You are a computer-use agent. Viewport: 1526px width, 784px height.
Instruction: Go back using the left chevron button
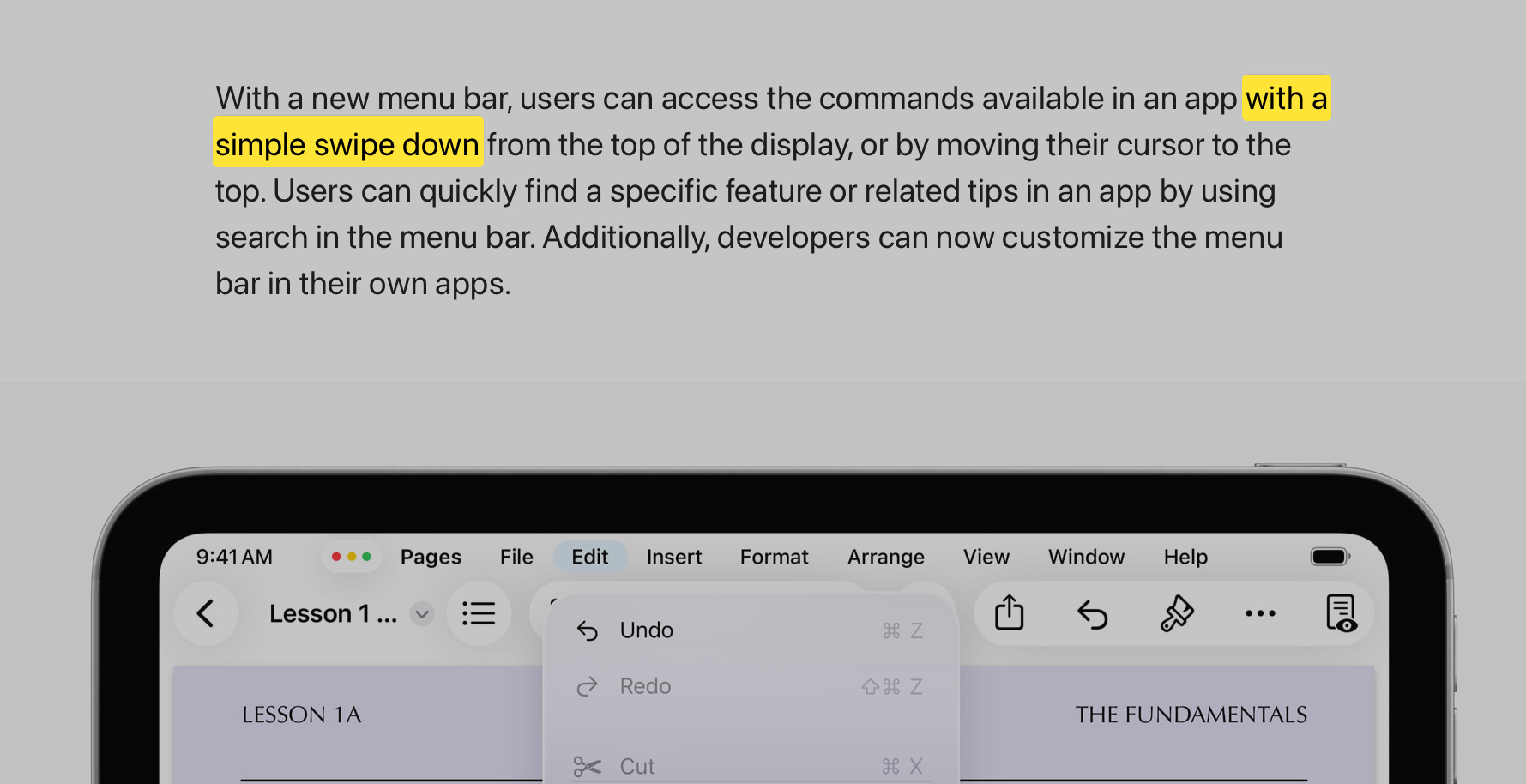click(x=206, y=613)
